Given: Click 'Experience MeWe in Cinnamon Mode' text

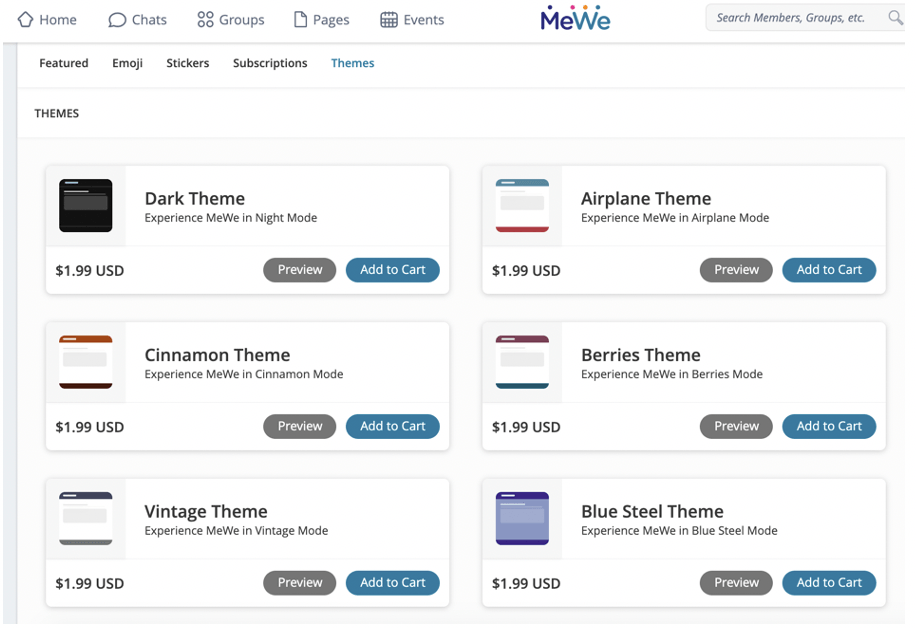Looking at the screenshot, I should pyautogui.click(x=244, y=374).
